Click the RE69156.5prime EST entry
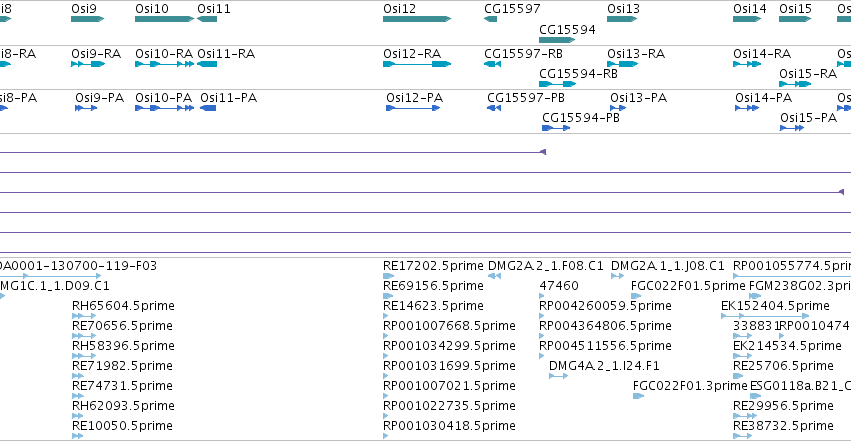The image size is (851, 441). [x=433, y=286]
